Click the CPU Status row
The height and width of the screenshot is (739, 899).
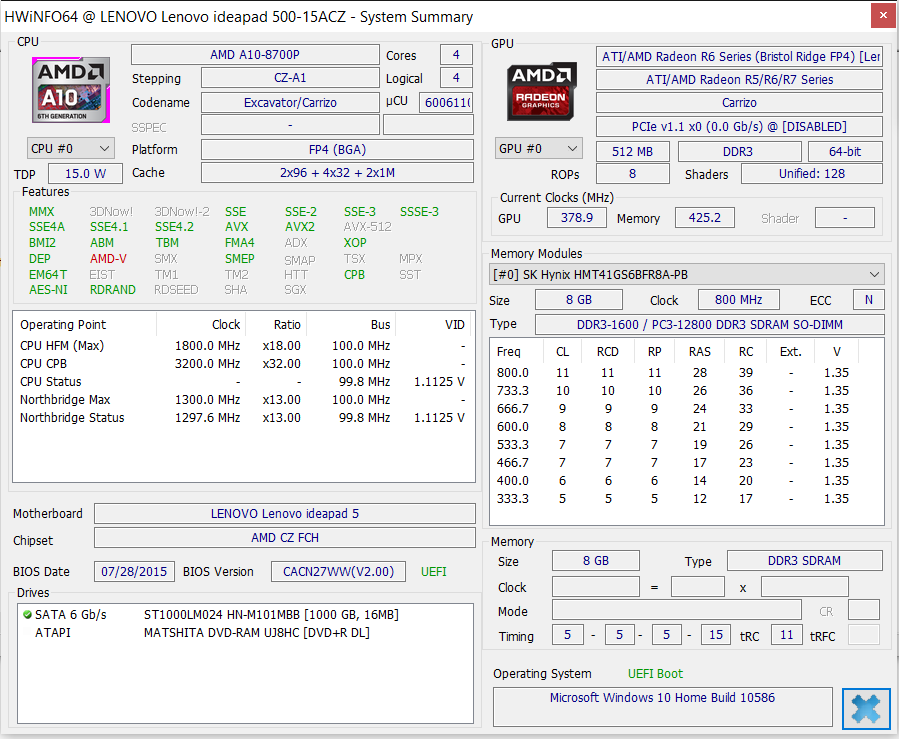(x=243, y=382)
